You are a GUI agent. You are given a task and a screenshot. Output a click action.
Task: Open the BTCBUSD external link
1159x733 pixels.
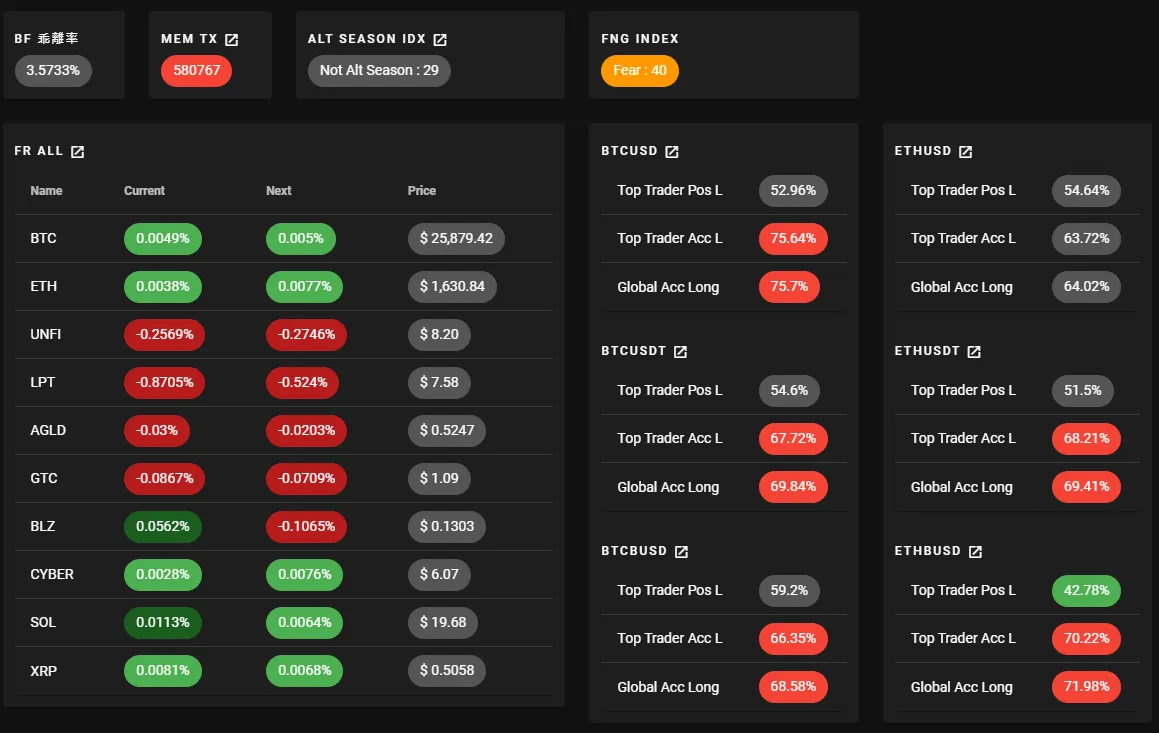[x=680, y=550]
